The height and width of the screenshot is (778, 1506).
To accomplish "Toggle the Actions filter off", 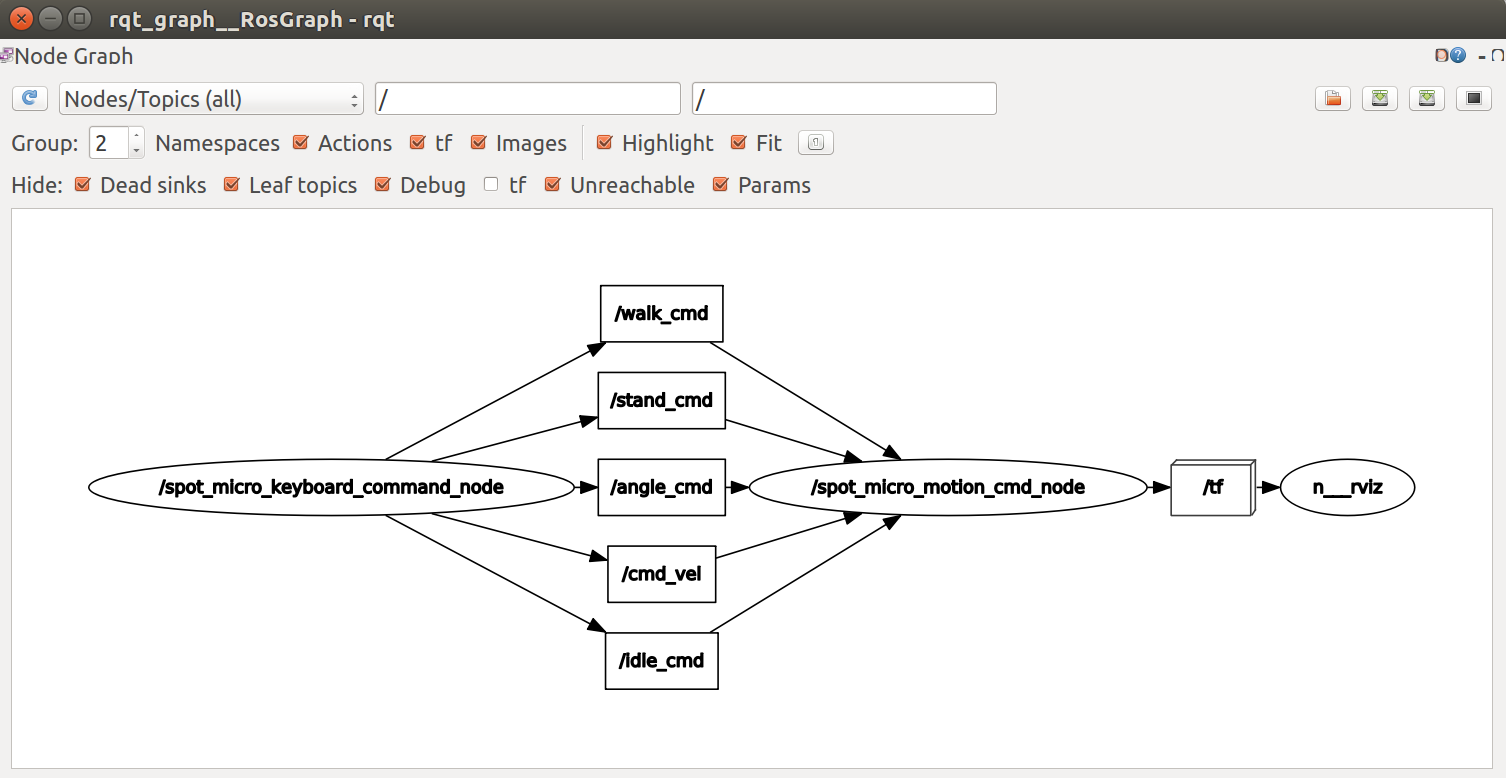I will 300,143.
